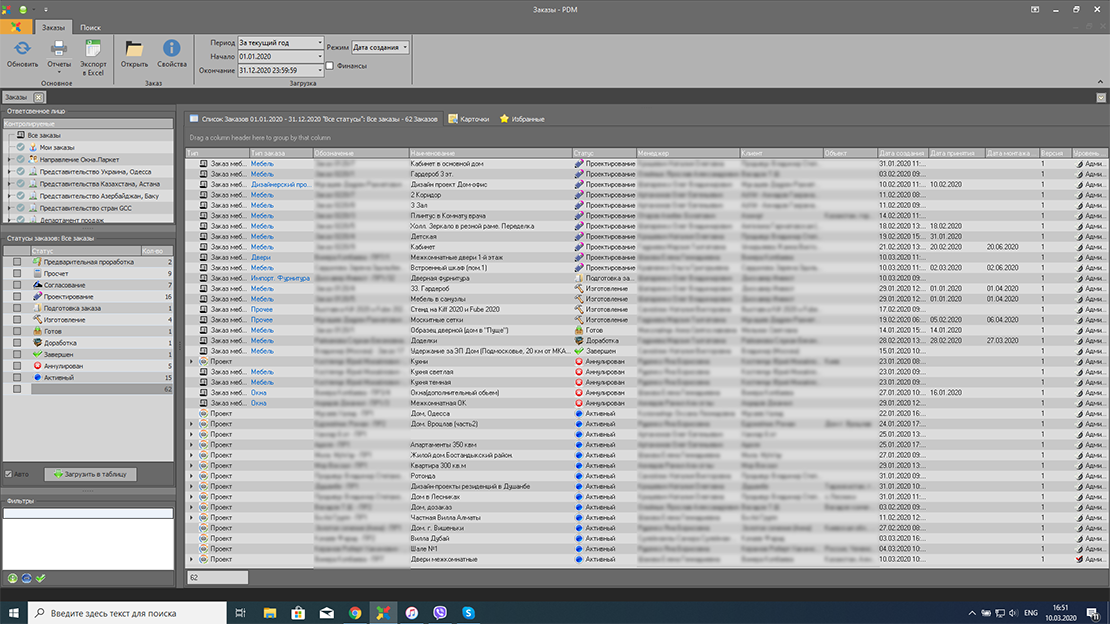The height and width of the screenshot is (624, 1110).
Task: Click the apply filter green checkmark icon
Action: pyautogui.click(x=40, y=578)
